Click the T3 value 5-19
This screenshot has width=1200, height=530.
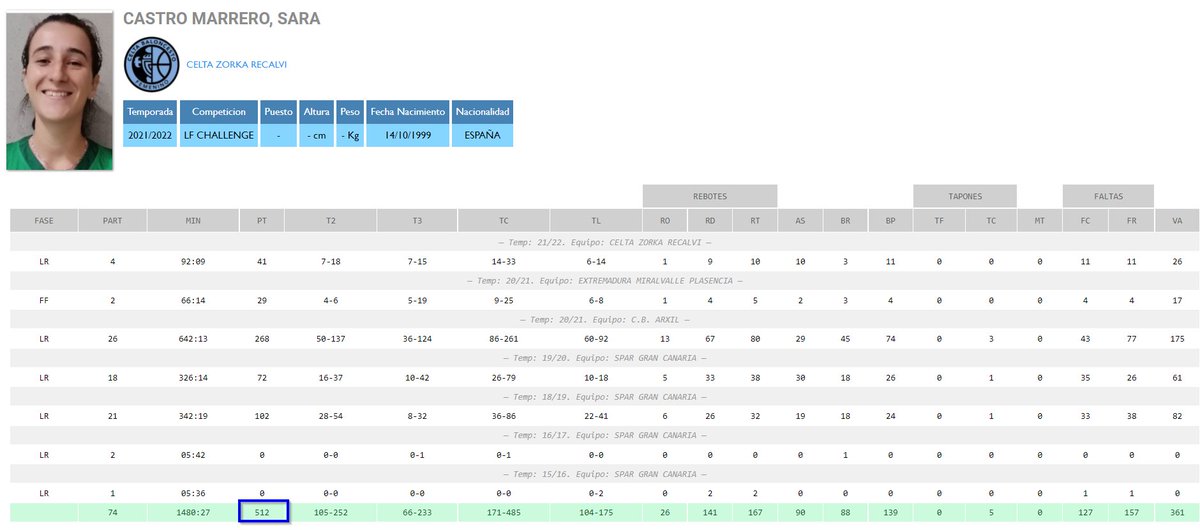click(x=415, y=300)
